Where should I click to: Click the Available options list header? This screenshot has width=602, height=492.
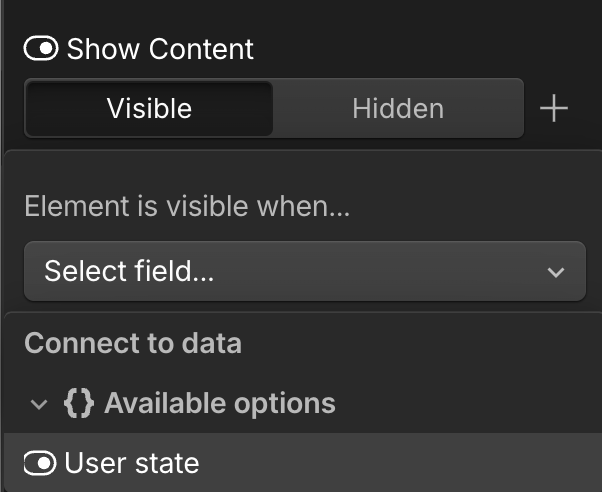click(x=219, y=403)
